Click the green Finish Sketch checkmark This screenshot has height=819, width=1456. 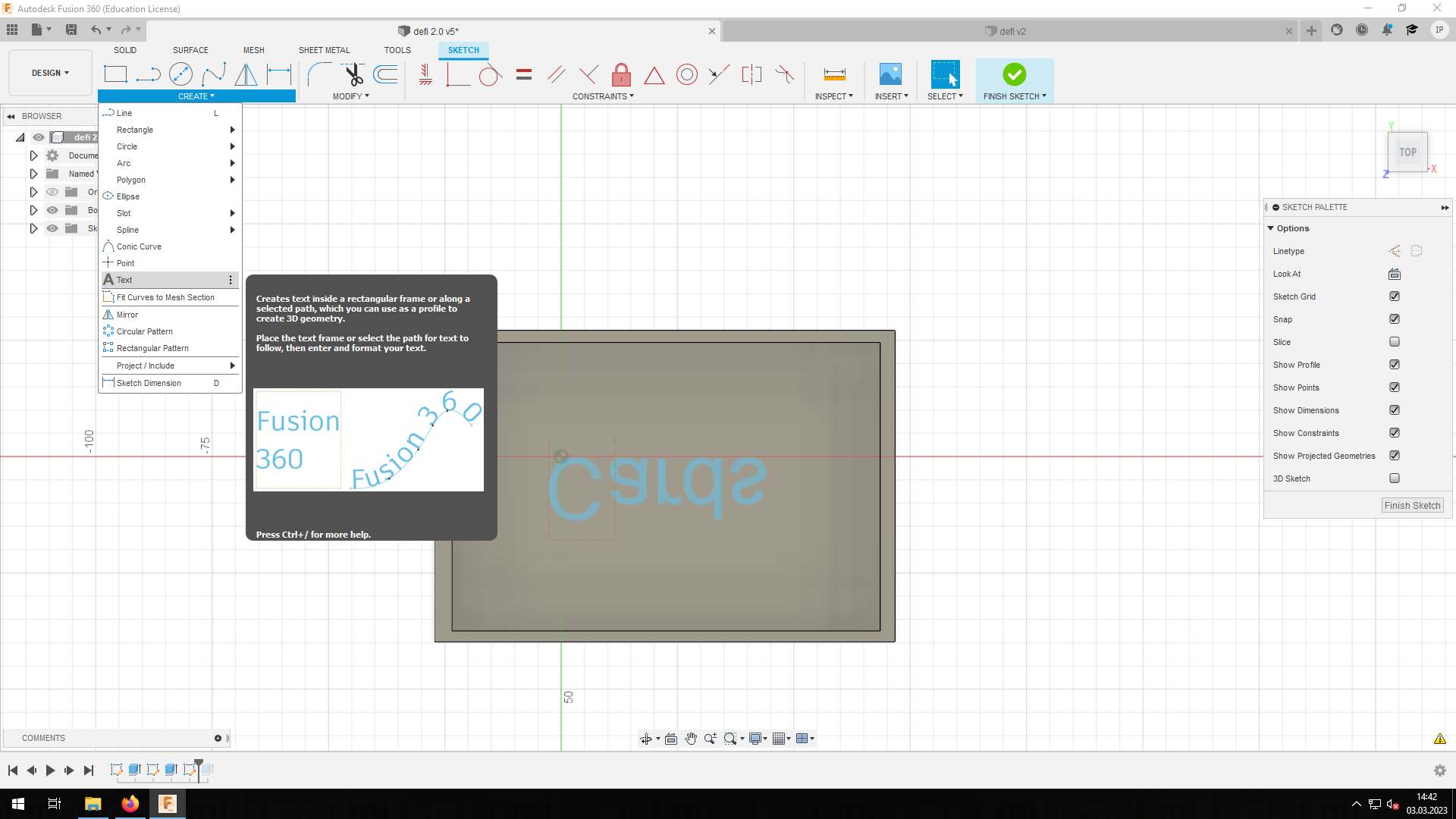[1014, 74]
